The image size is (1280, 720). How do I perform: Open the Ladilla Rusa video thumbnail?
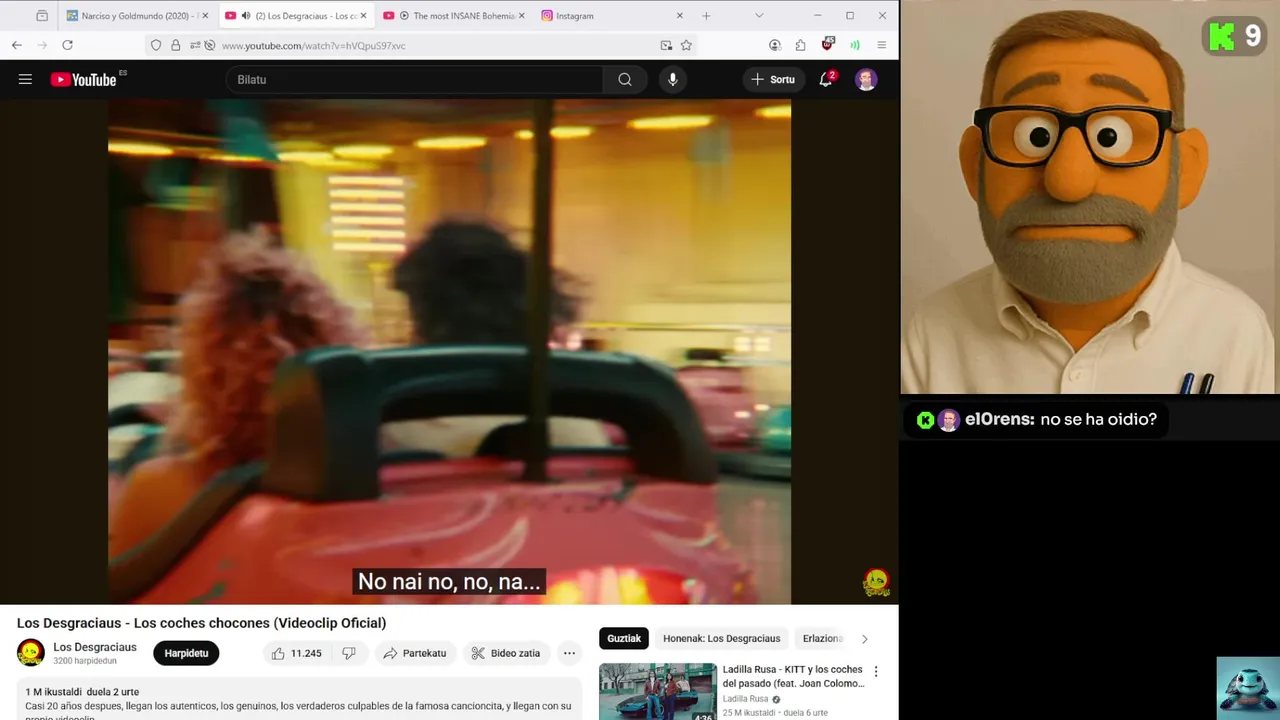tap(658, 692)
